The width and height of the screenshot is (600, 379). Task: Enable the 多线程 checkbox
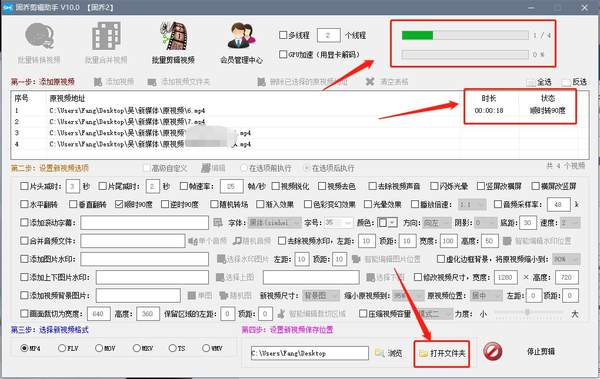pyautogui.click(x=283, y=35)
